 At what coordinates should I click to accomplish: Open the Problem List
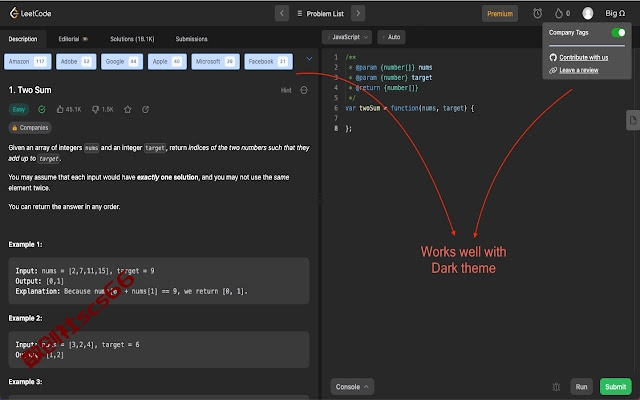tap(320, 13)
